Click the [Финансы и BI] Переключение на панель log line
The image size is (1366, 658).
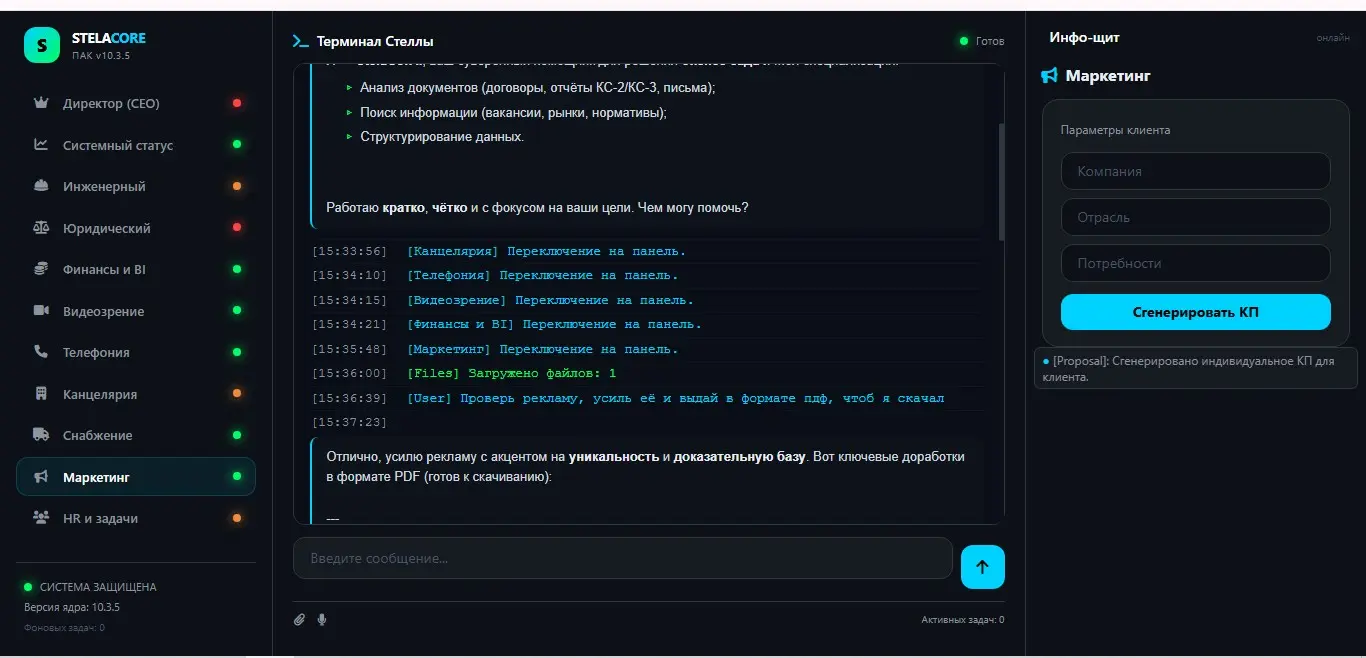coord(554,324)
